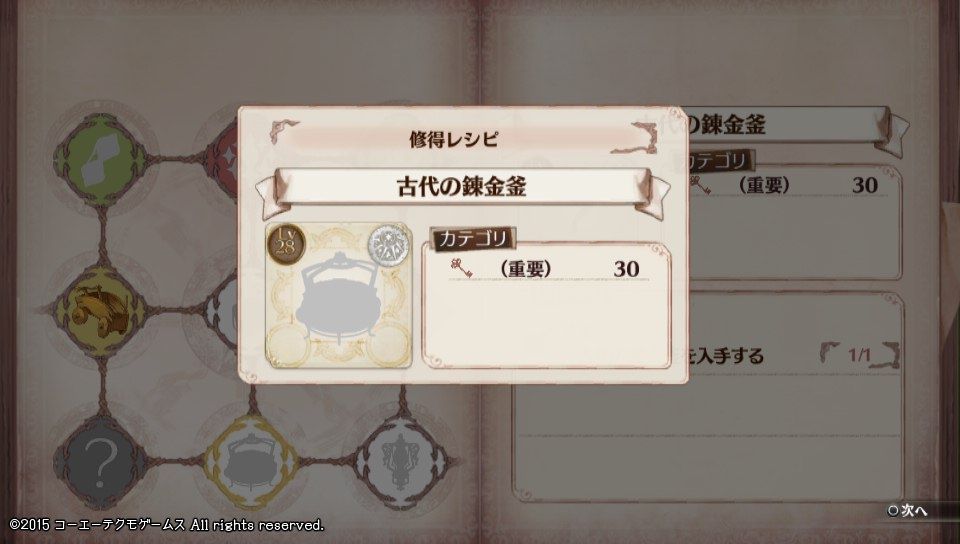
Task: Select the golden cannon recipe node
Action: 100,311
